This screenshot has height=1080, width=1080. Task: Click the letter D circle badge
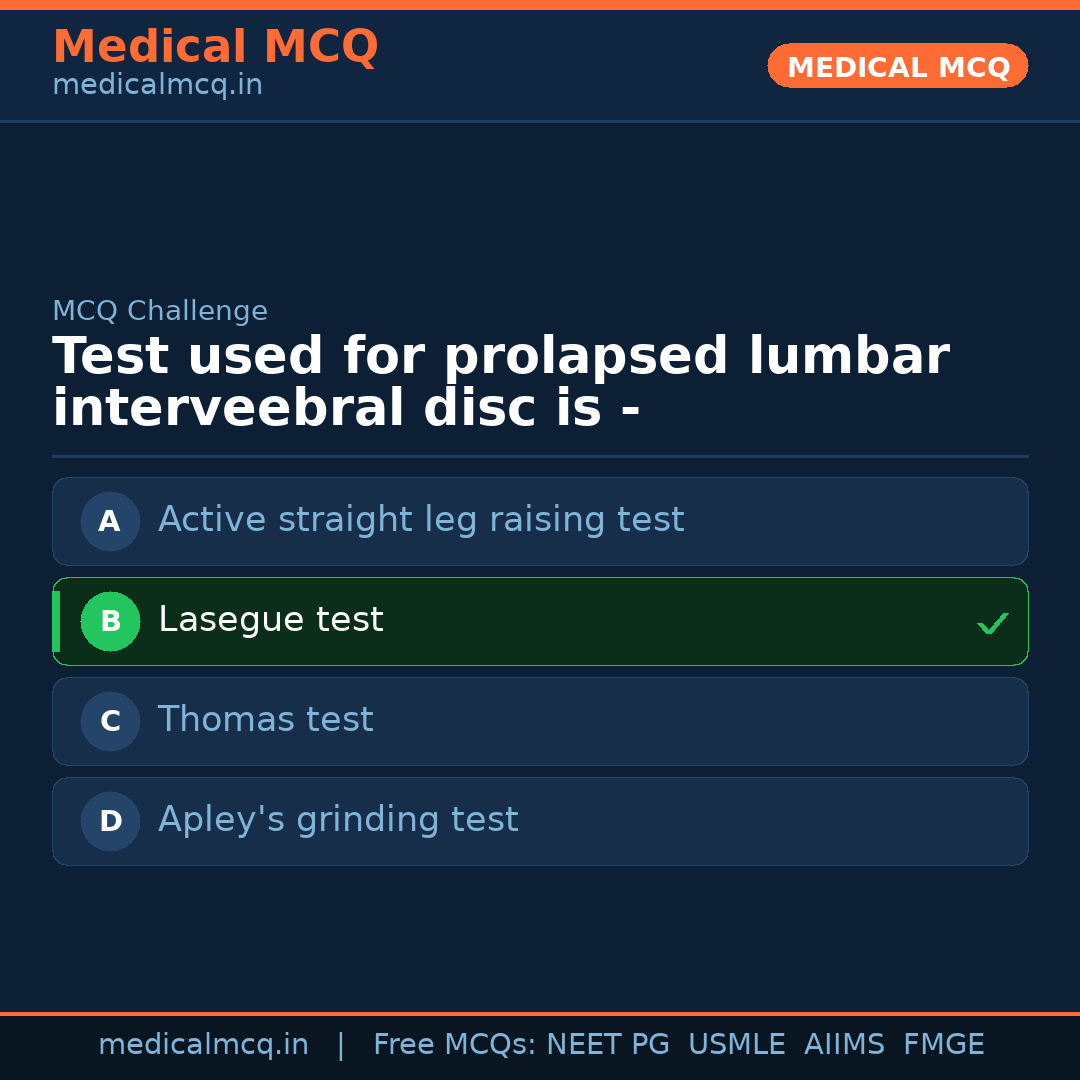[x=110, y=821]
